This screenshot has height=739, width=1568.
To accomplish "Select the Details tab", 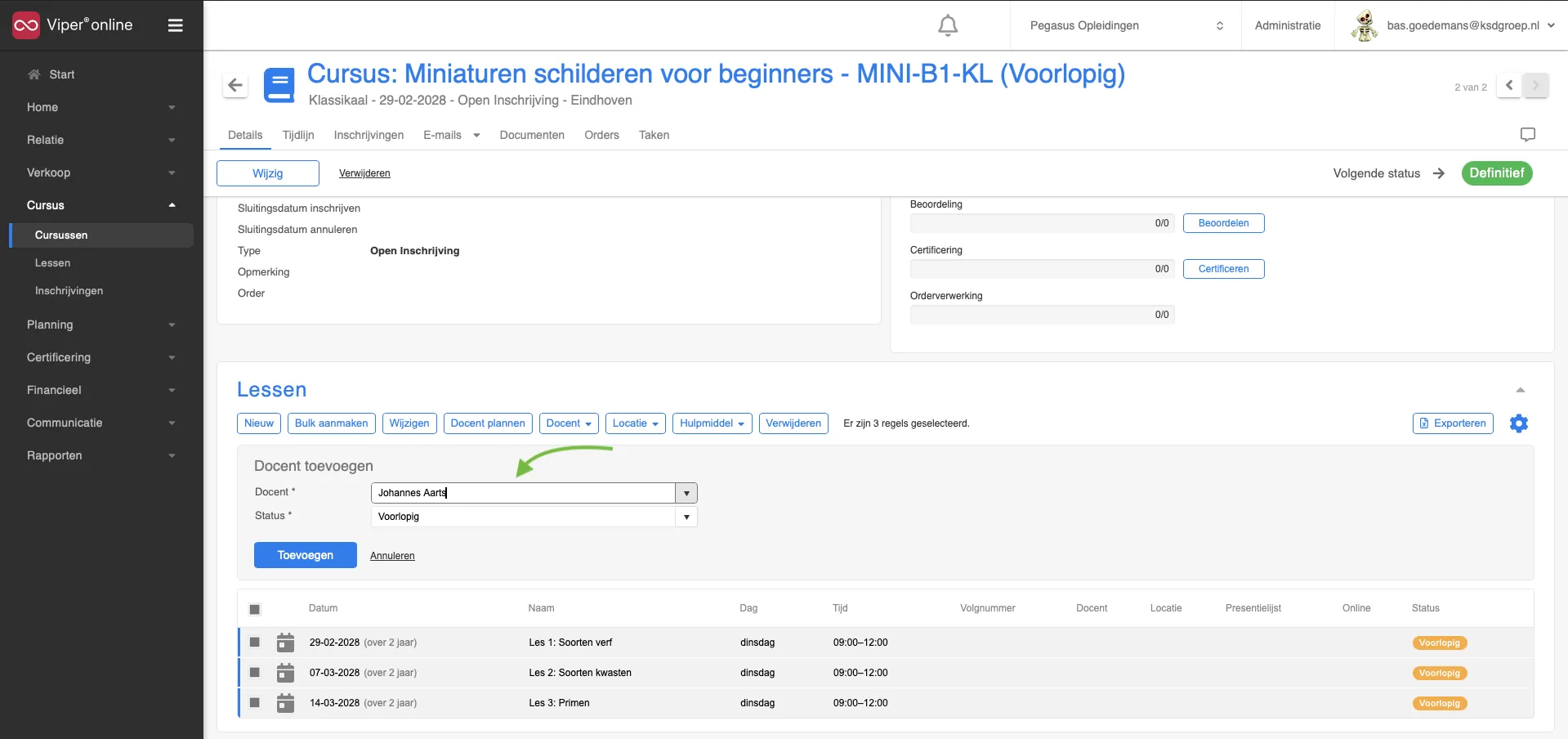I will coord(245,135).
